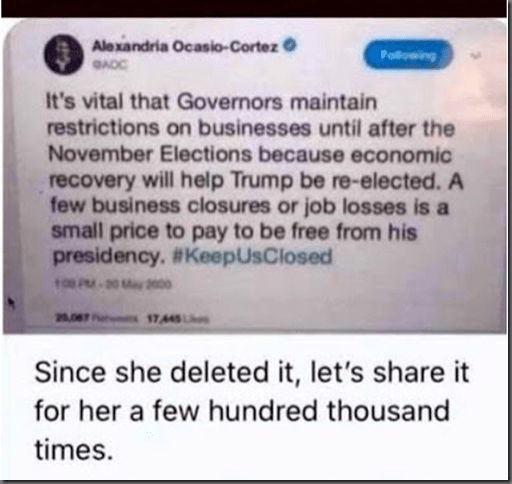Image resolution: width=512 pixels, height=484 pixels.
Task: Click the @AOC handle
Action: pyautogui.click(x=110, y=65)
